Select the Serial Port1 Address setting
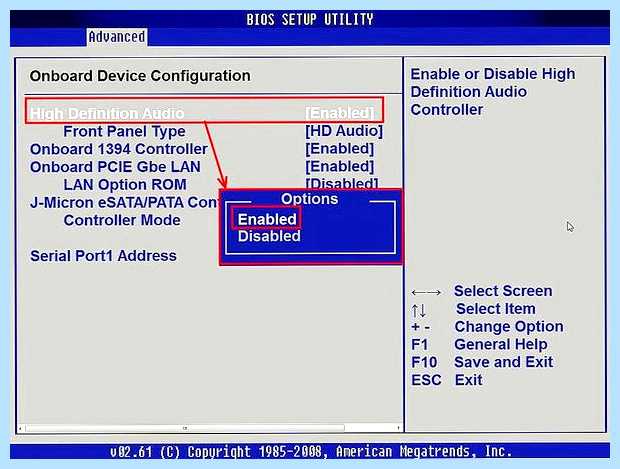The image size is (620, 469). pyautogui.click(x=103, y=256)
